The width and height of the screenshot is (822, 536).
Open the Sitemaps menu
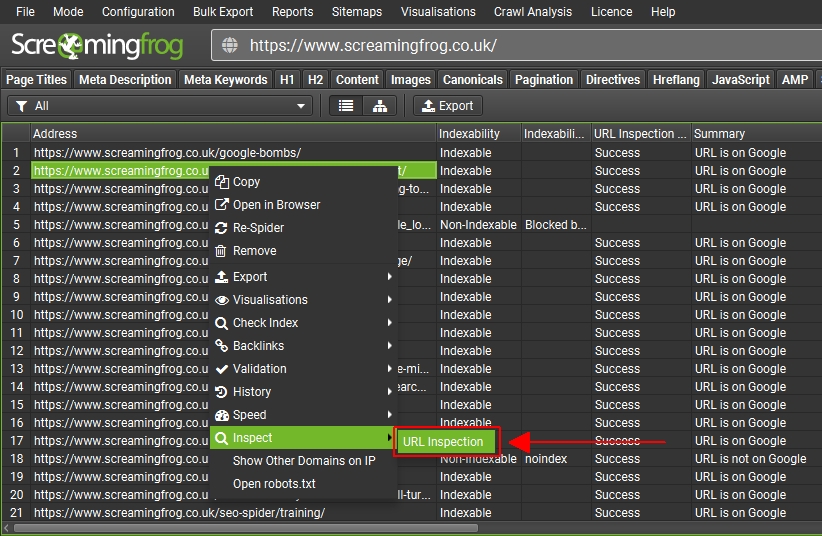[x=356, y=12]
